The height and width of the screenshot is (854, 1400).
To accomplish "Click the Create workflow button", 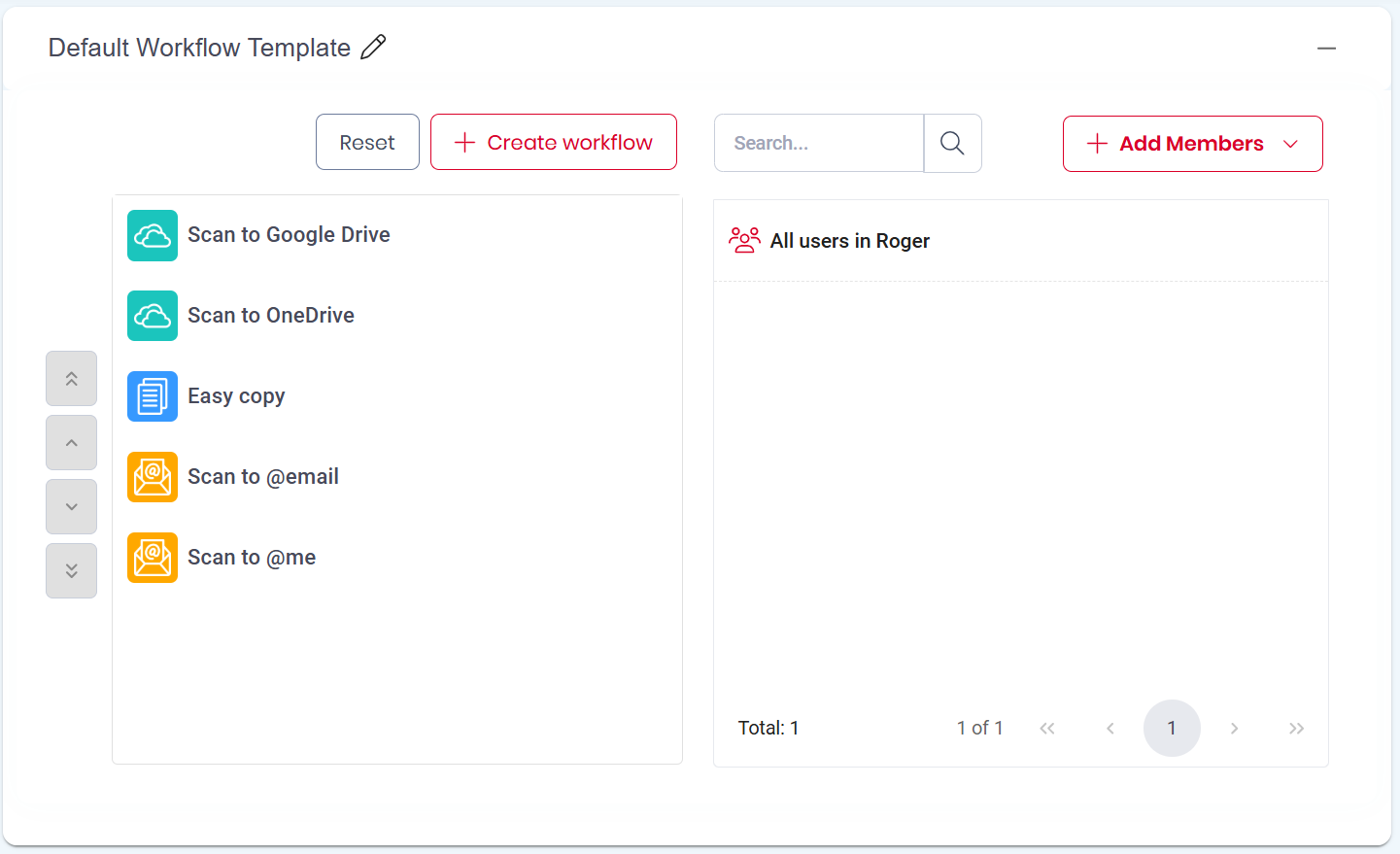I will click(x=554, y=142).
